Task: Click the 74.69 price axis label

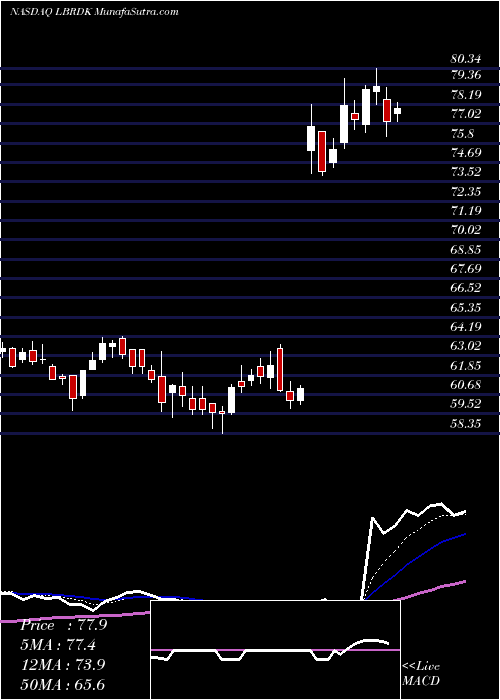Action: click(466, 153)
